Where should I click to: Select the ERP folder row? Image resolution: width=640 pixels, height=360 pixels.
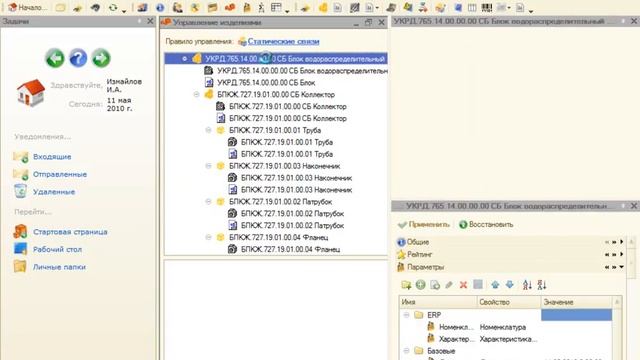(505, 315)
